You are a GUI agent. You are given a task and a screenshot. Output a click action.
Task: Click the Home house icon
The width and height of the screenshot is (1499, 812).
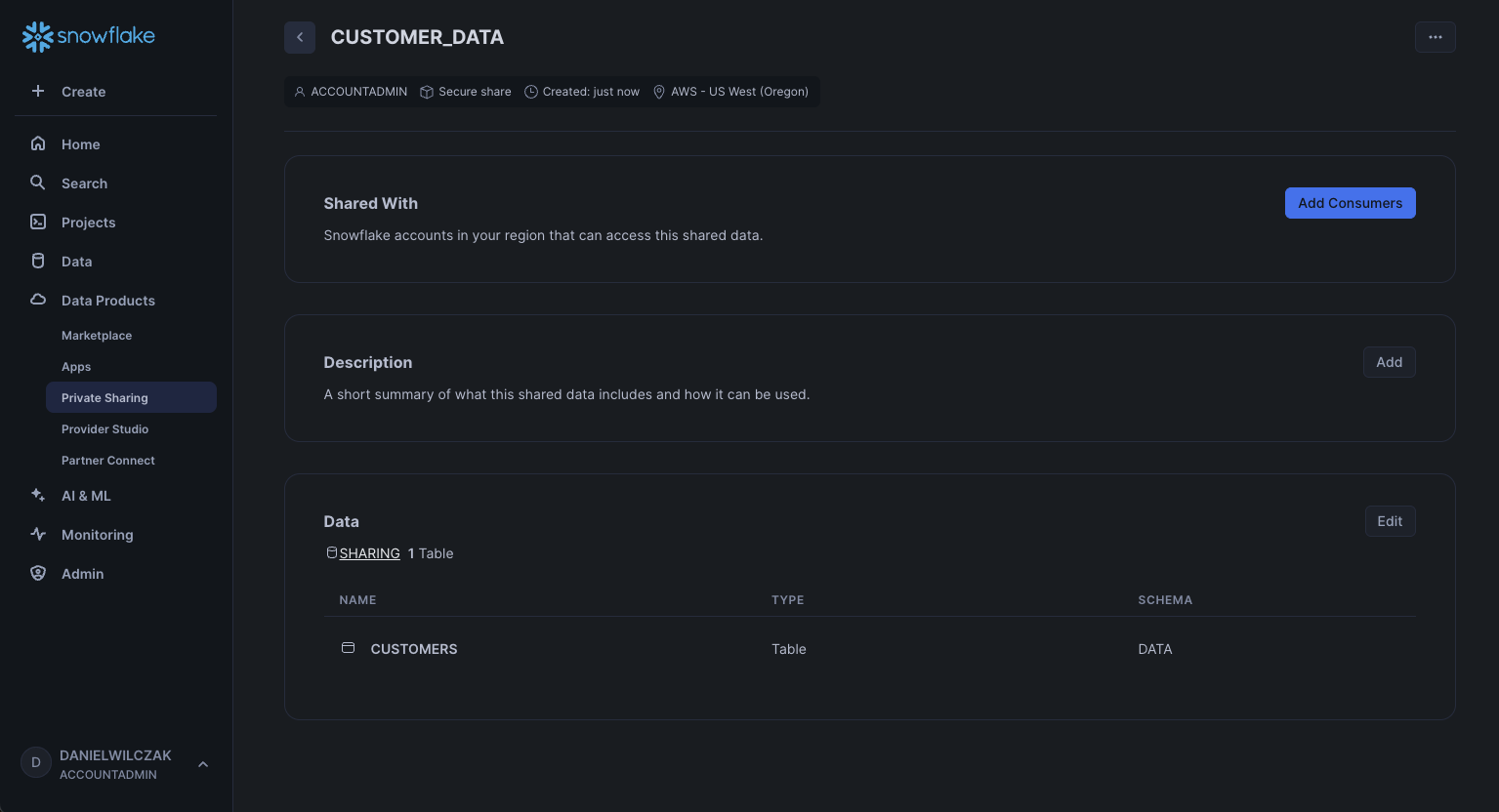pos(38,143)
